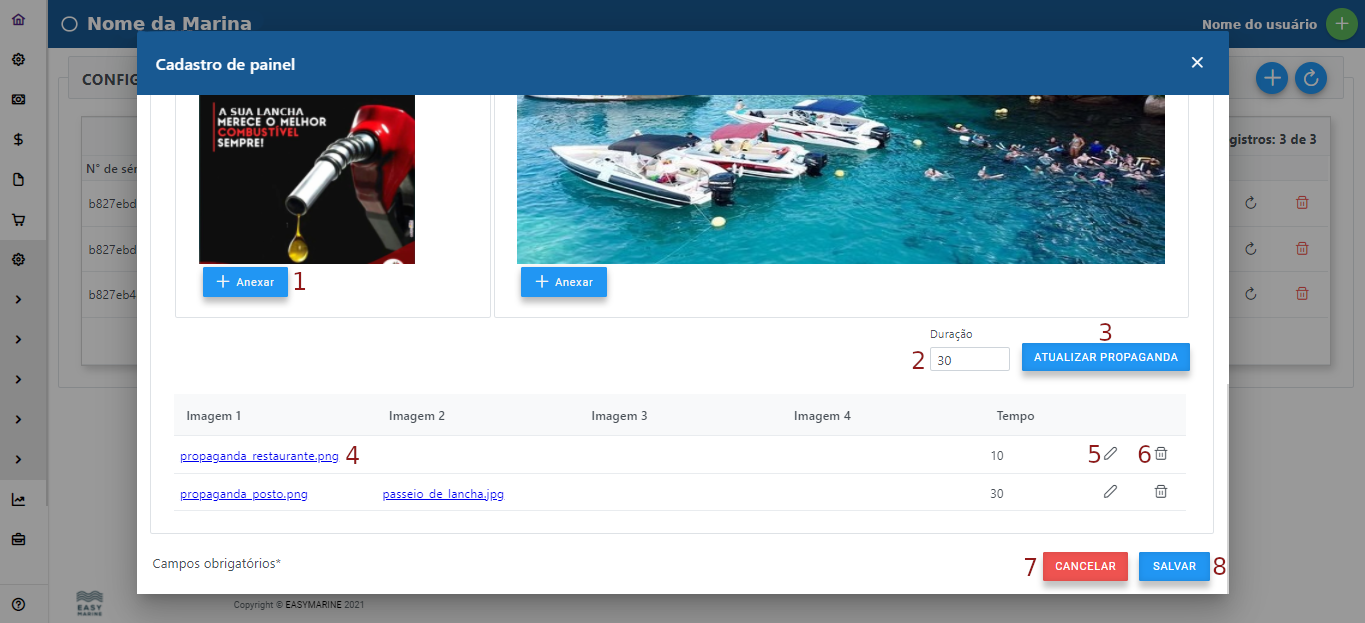Open the line chart reports icon

point(18,500)
